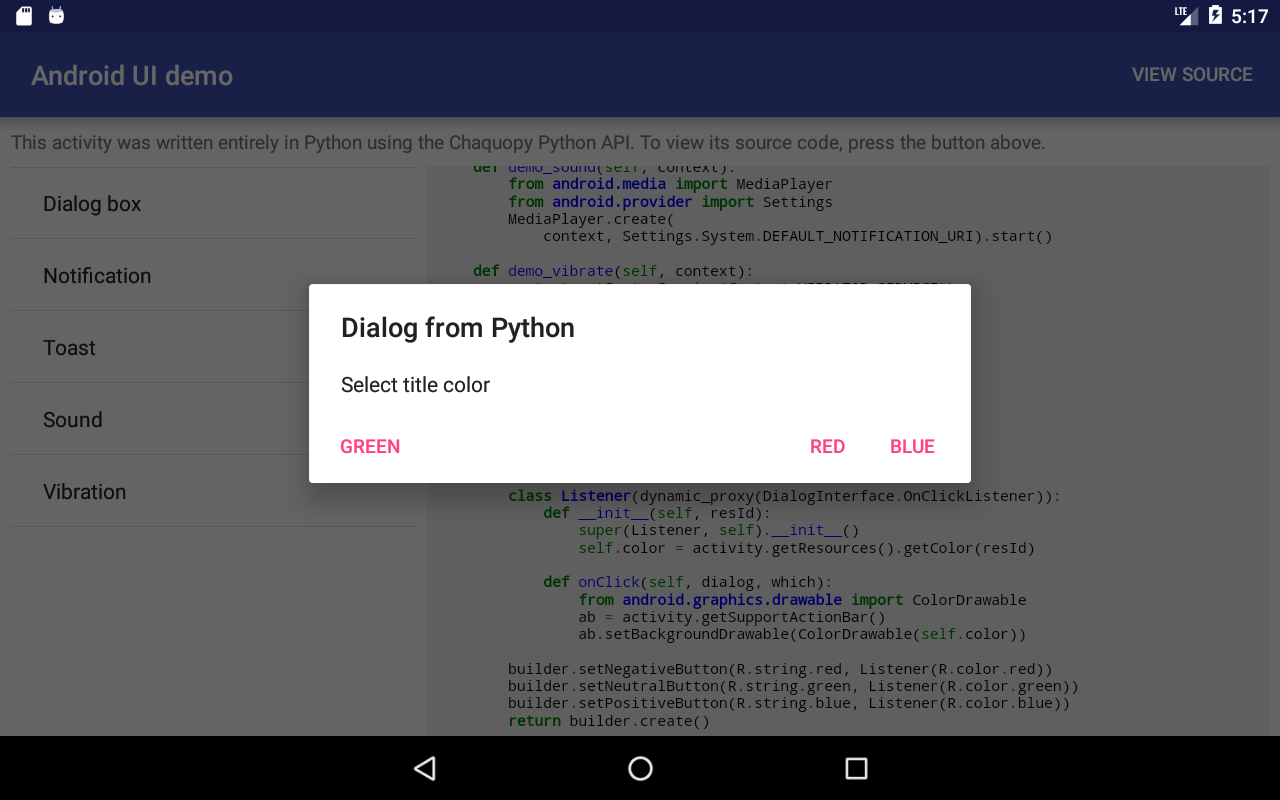Click the 'def demo_vibrate' code line
The width and height of the screenshot is (1280, 800).
(613, 271)
